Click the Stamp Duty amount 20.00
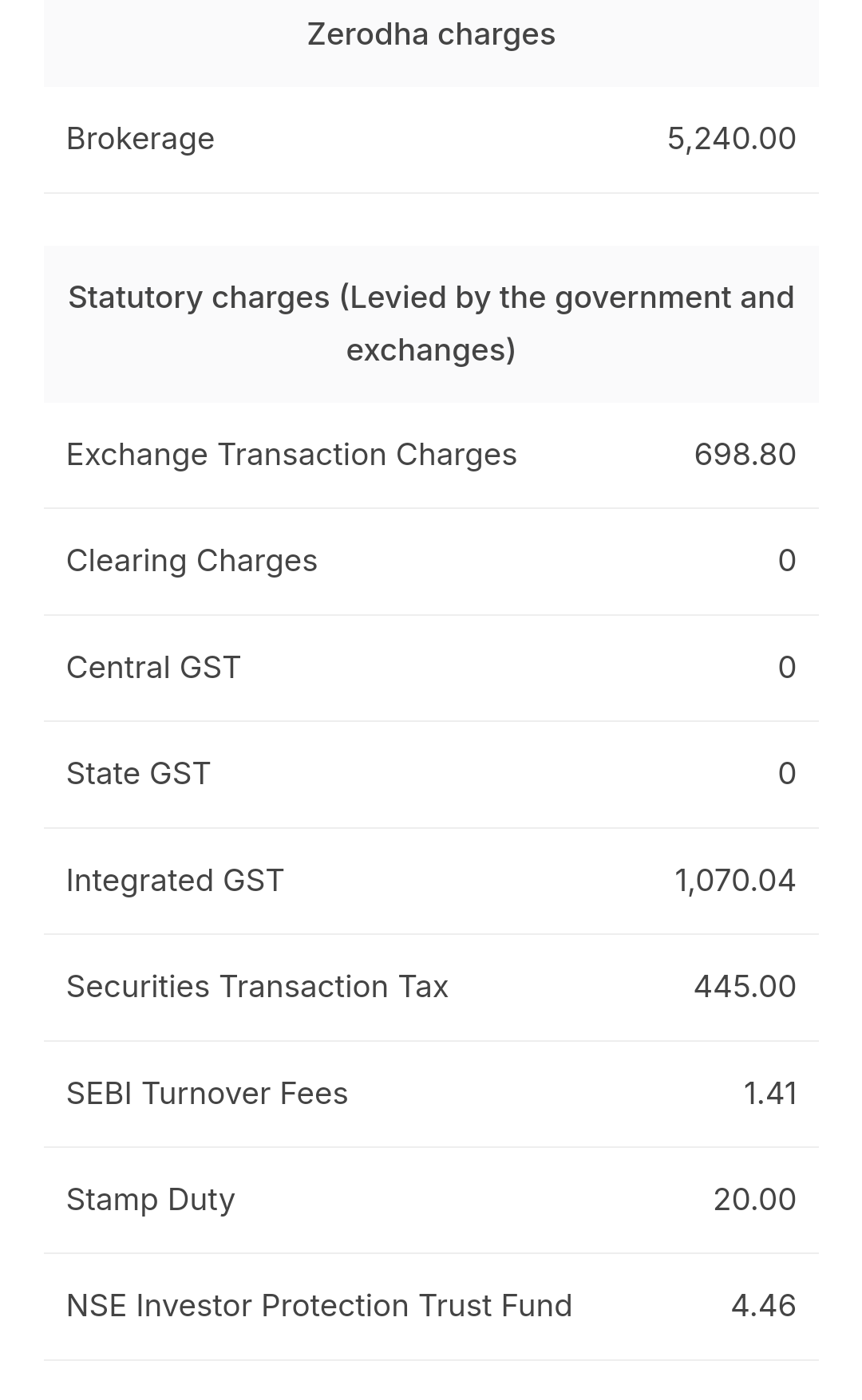The height and width of the screenshot is (1400, 862). [754, 1200]
